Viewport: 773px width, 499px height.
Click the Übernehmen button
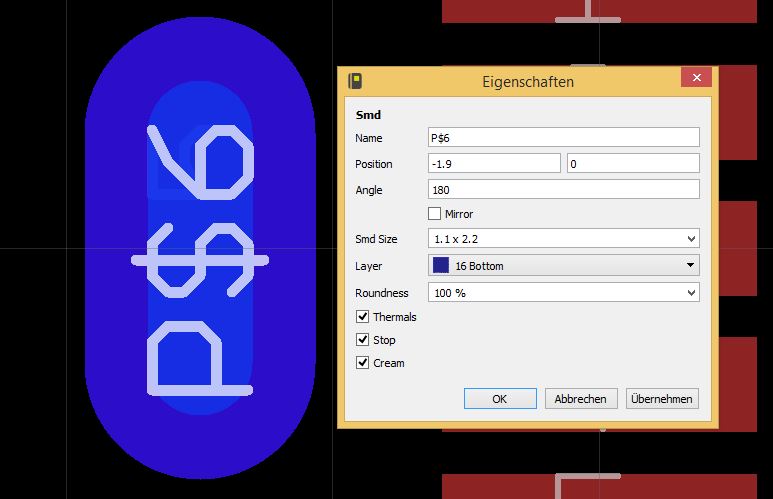(x=662, y=398)
